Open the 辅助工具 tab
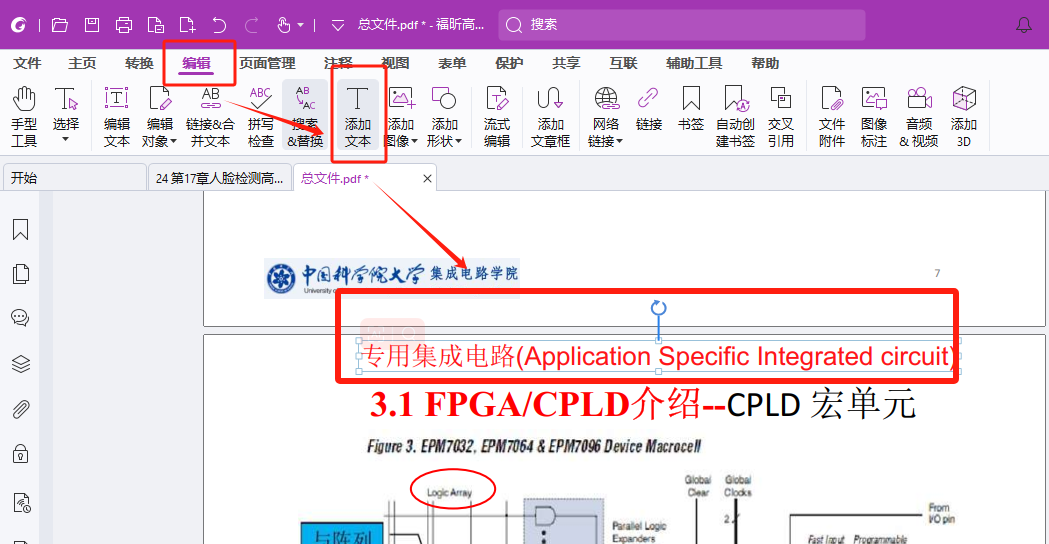The width and height of the screenshot is (1049, 544). [x=694, y=63]
